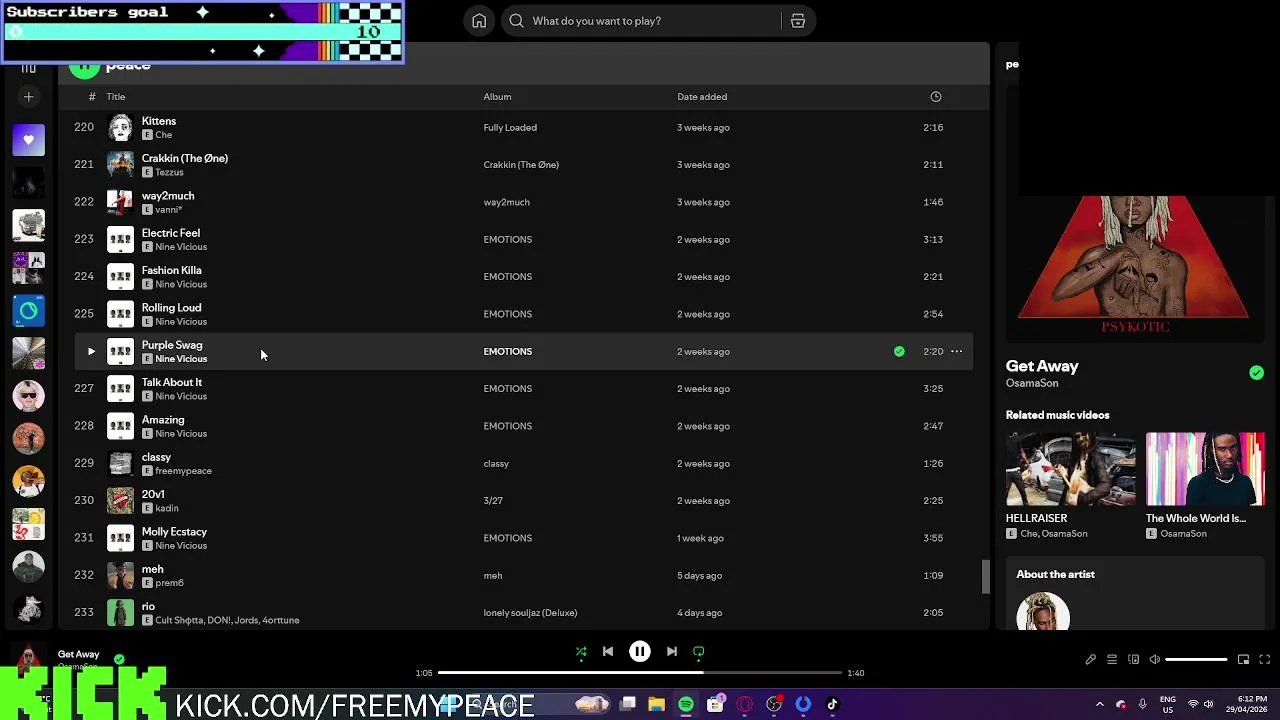Toggle saved checkmark on Purple Swag row
1280x720 pixels.
[899, 352]
